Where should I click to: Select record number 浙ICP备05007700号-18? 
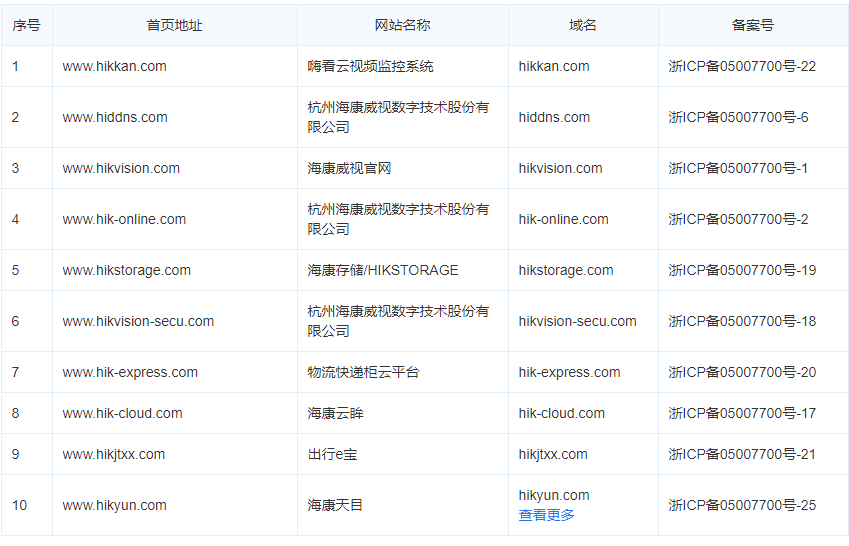click(742, 321)
